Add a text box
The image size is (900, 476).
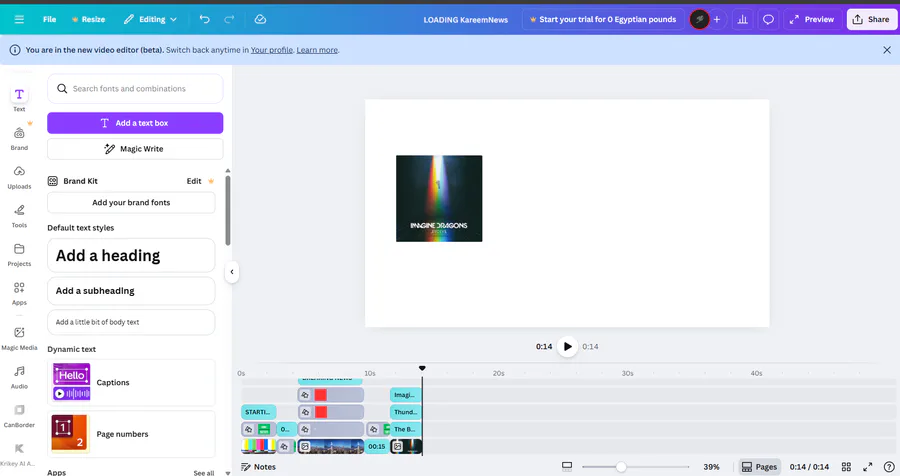click(135, 123)
